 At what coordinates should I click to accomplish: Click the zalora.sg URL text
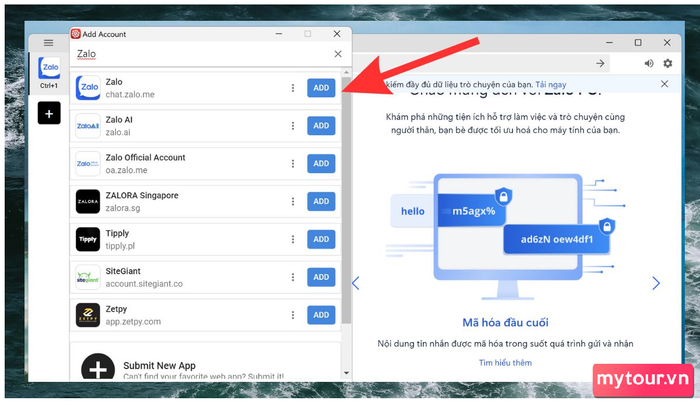click(123, 208)
